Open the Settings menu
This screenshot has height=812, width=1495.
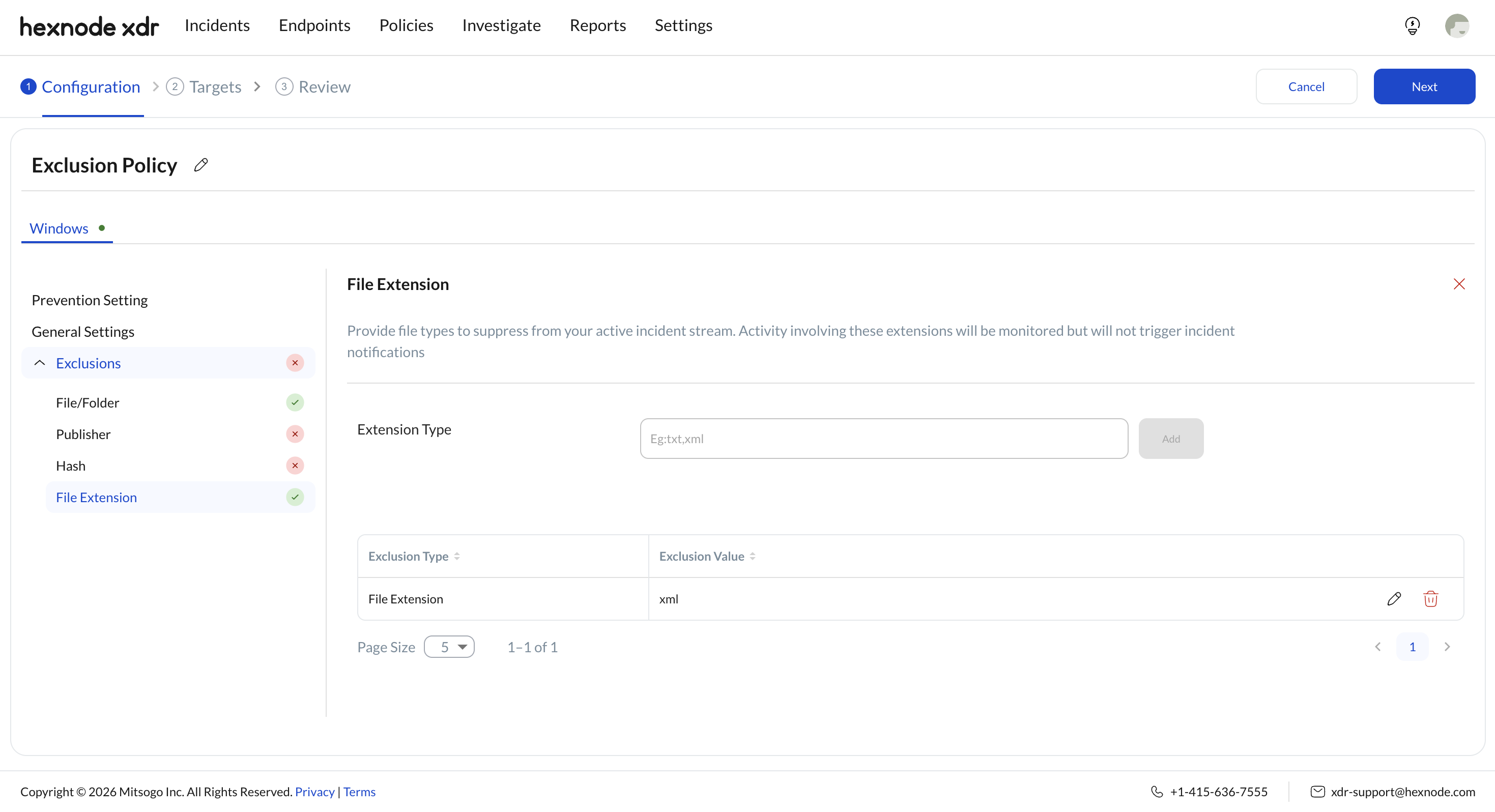[683, 25]
